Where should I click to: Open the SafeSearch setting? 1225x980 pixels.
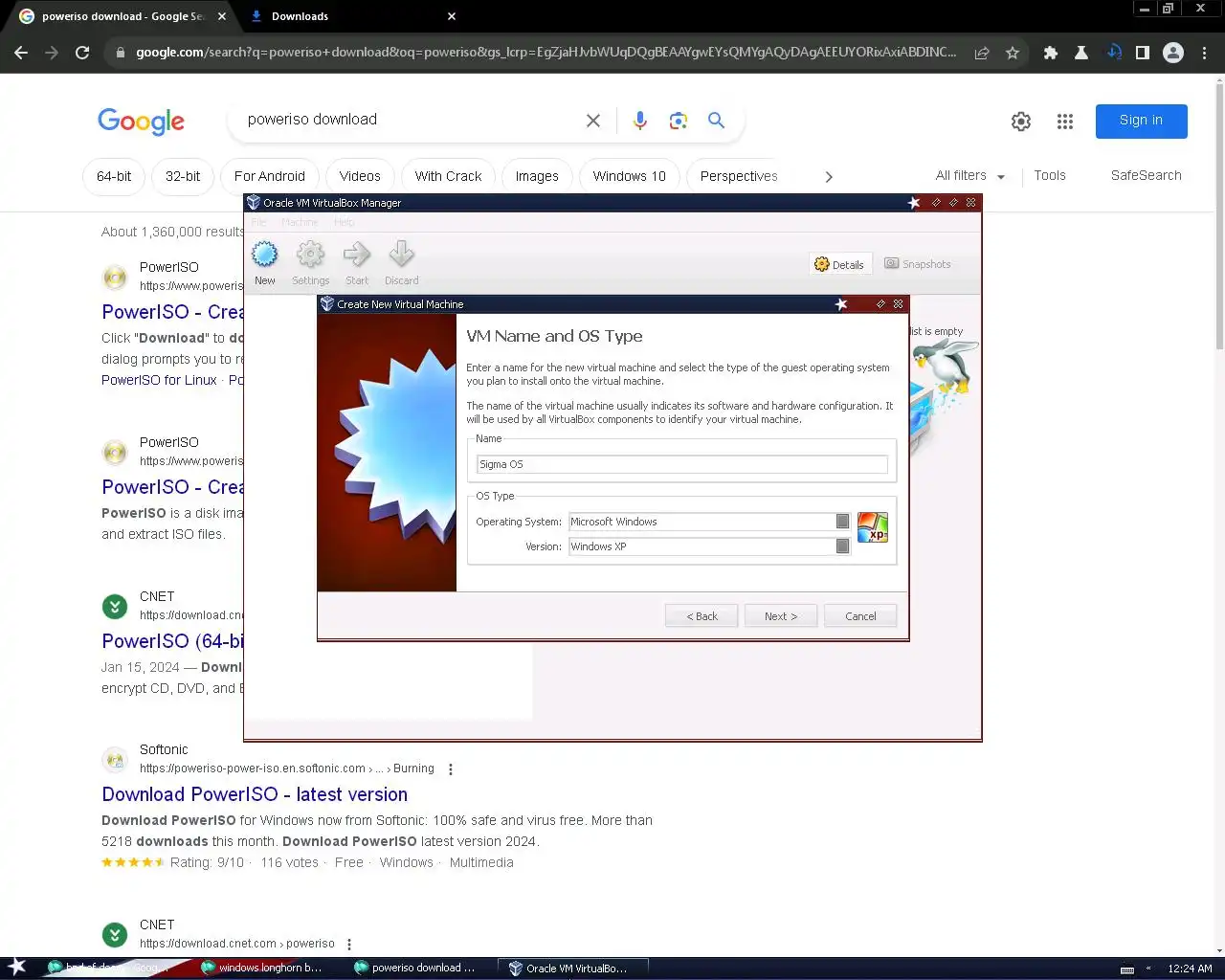1147,176
